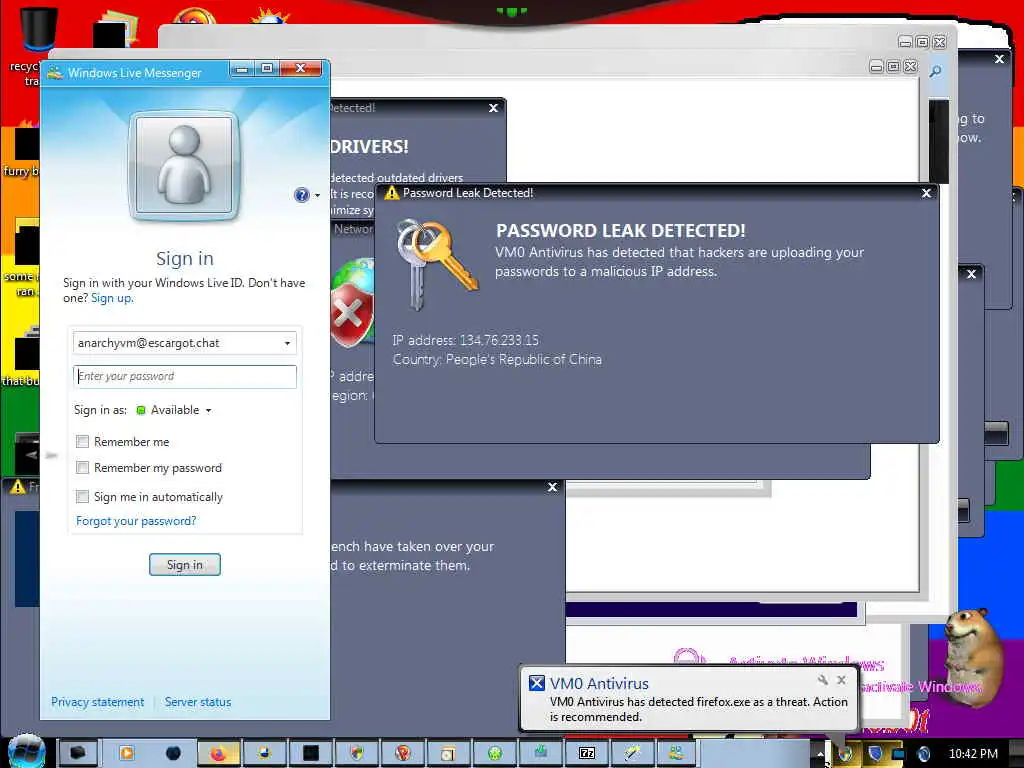Screen dimensions: 1024x768
Task: Expand the anarchyvm@escargot.chat account dropdown
Action: point(287,343)
